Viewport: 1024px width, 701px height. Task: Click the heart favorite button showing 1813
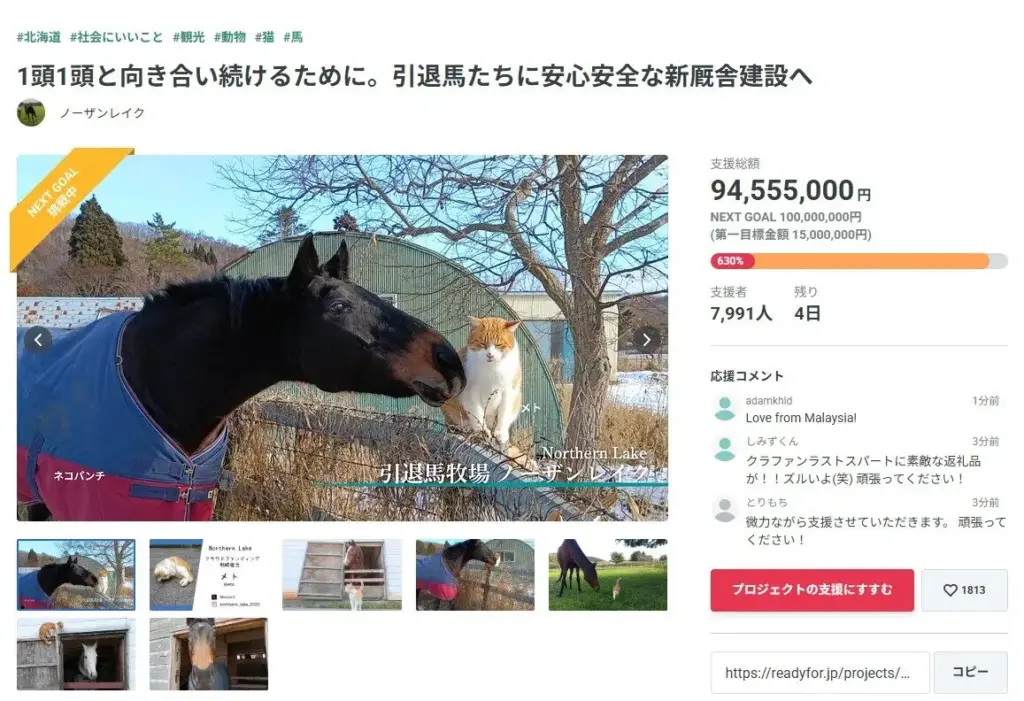964,590
